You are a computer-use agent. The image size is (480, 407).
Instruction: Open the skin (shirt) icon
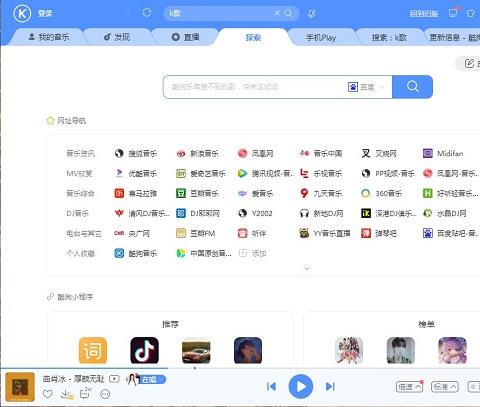pos(471,13)
